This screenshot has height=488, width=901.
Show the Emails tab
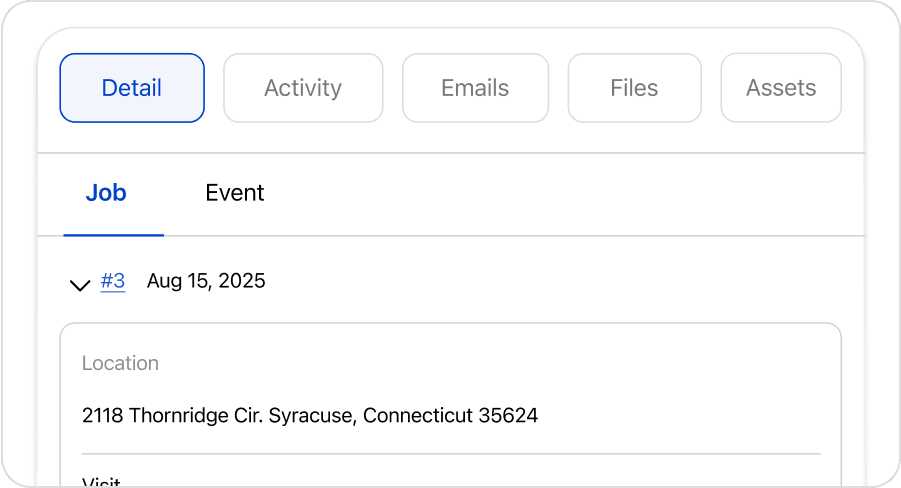pos(475,88)
